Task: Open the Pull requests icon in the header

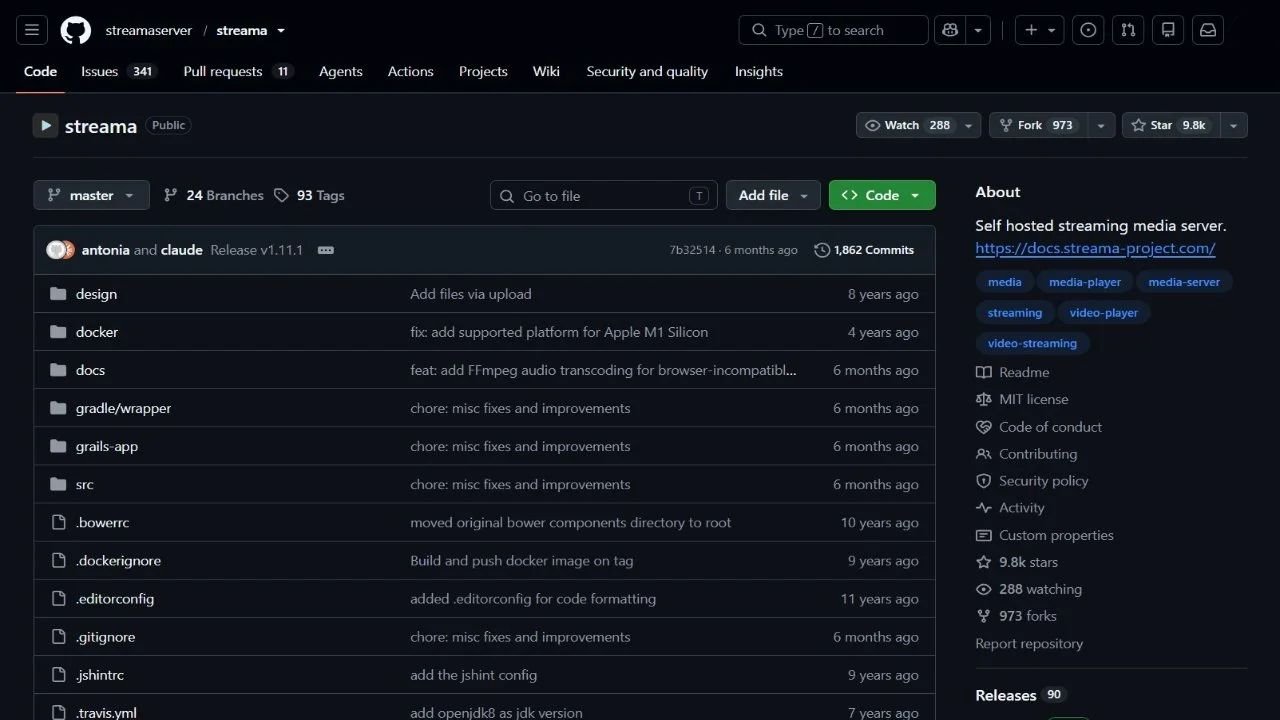Action: coord(1128,30)
